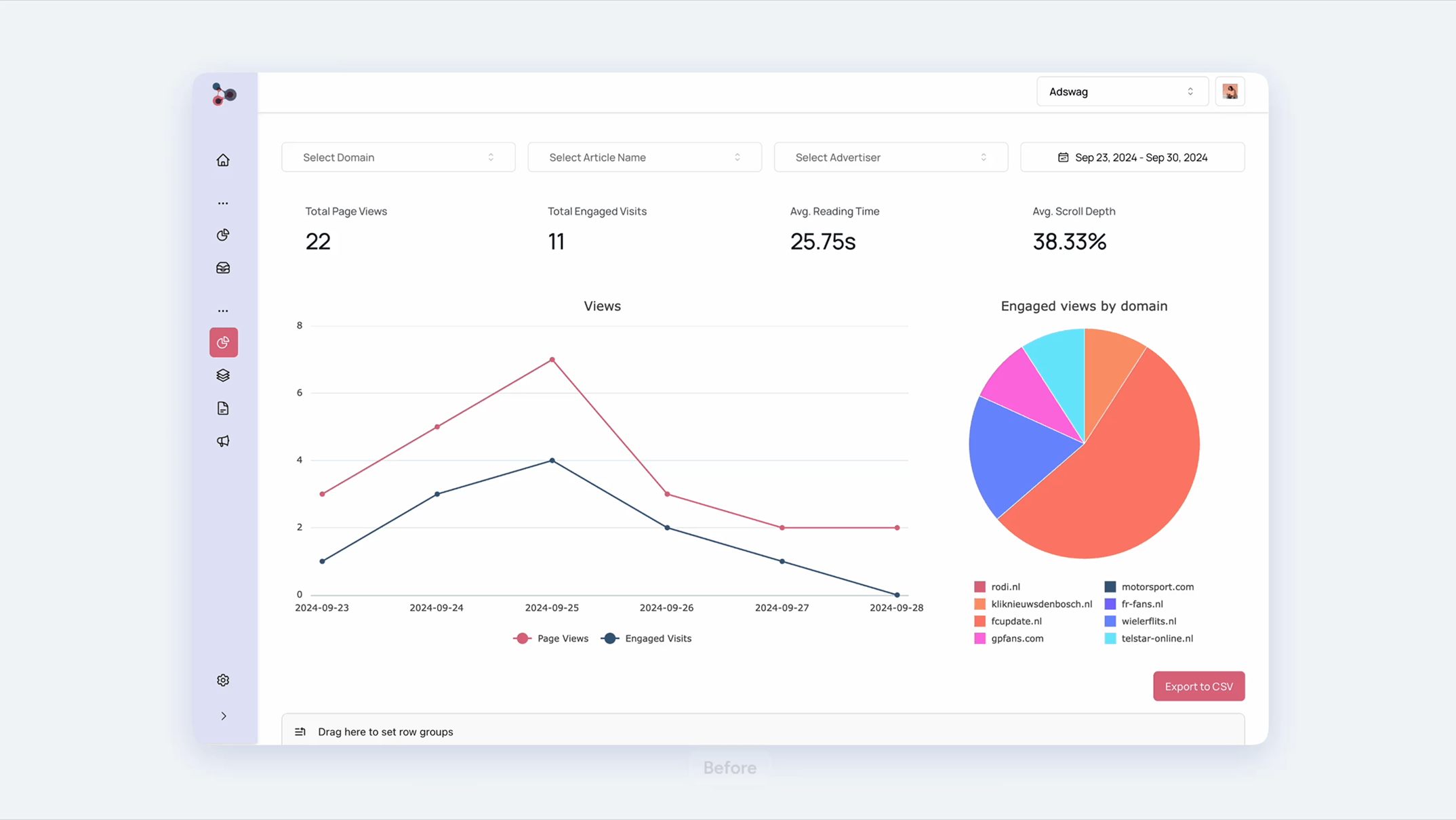
Task: Click the 2024-09-23 axis label
Action: pyautogui.click(x=322, y=608)
